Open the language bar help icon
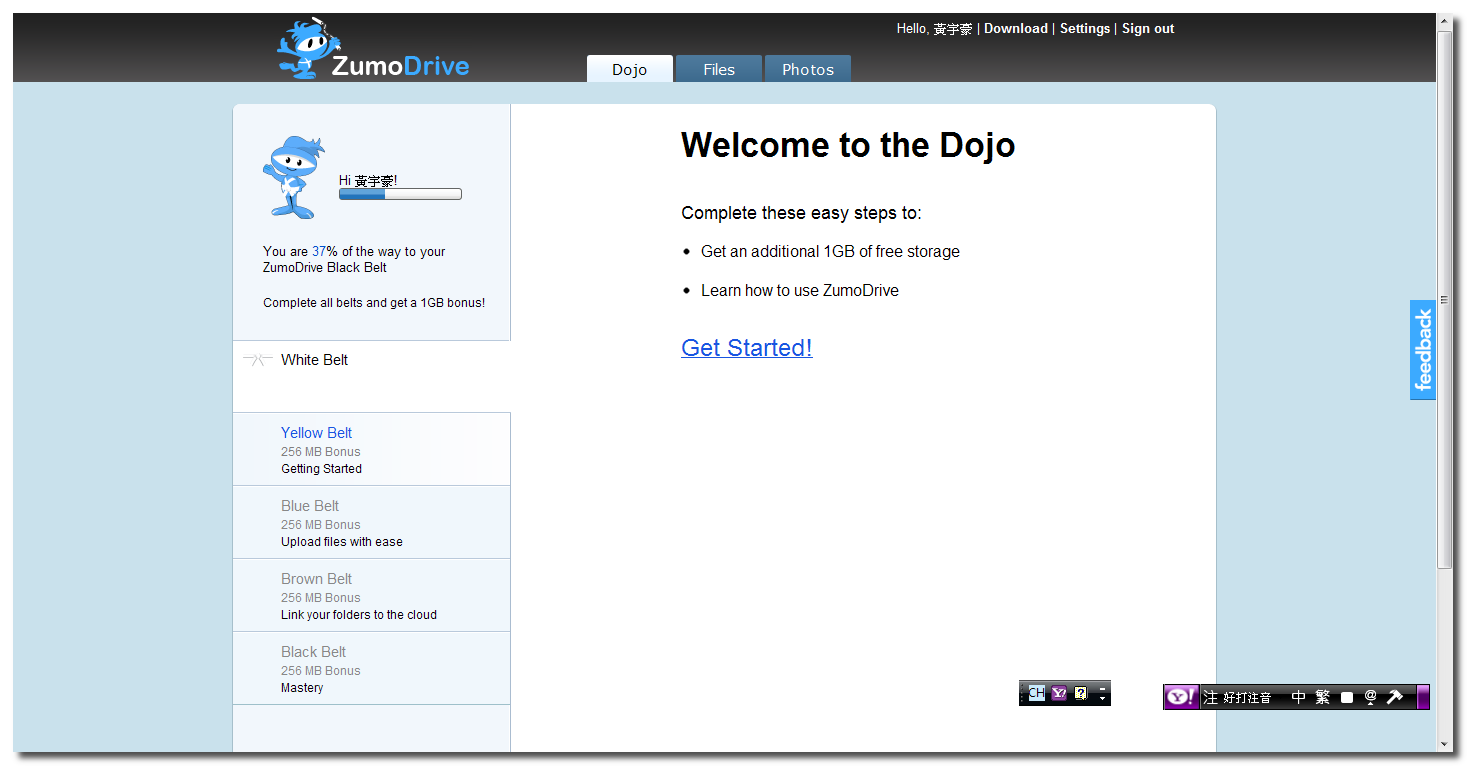This screenshot has width=1467, height=766. tap(1080, 693)
